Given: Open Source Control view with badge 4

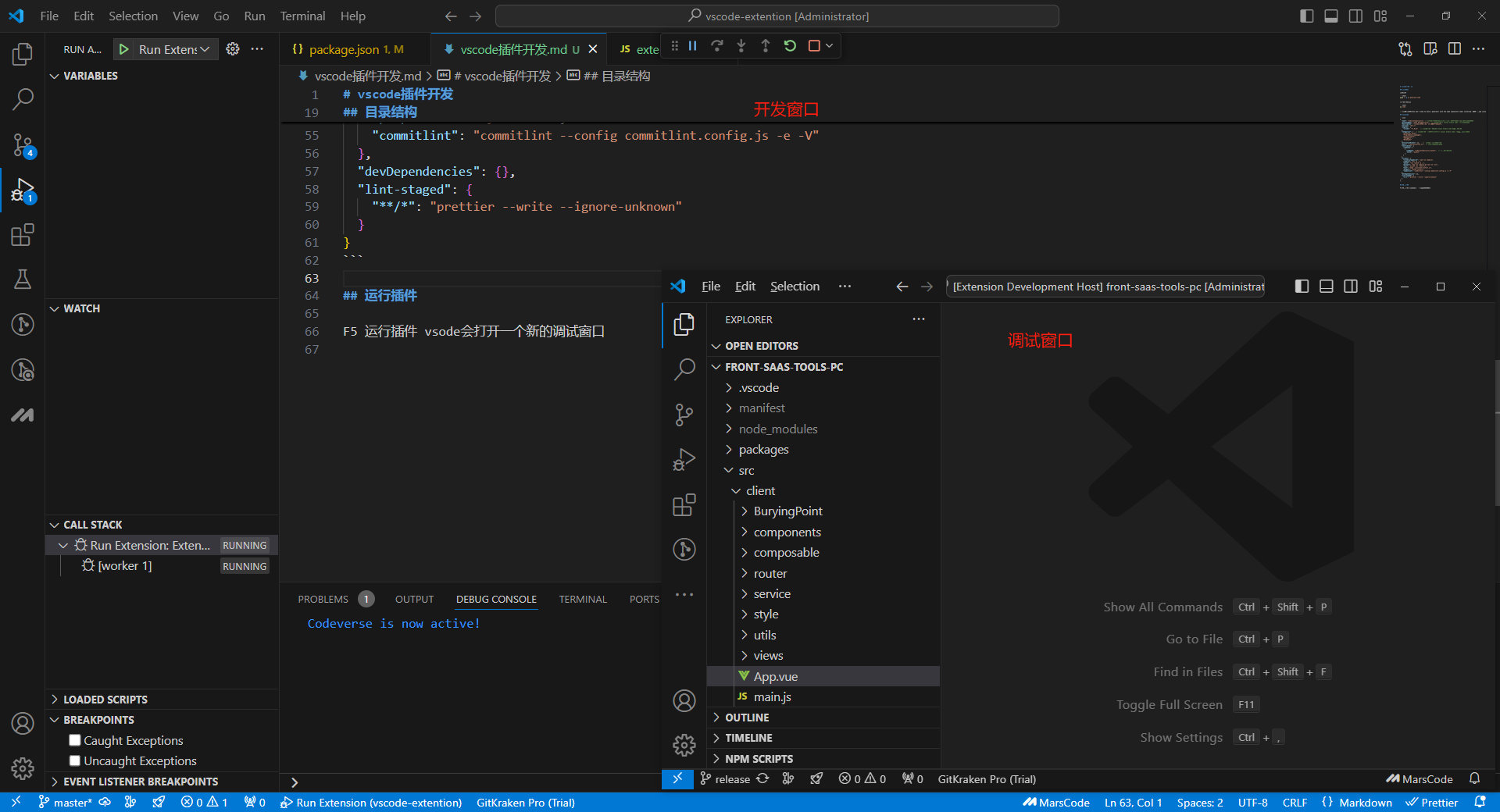Looking at the screenshot, I should [x=23, y=144].
